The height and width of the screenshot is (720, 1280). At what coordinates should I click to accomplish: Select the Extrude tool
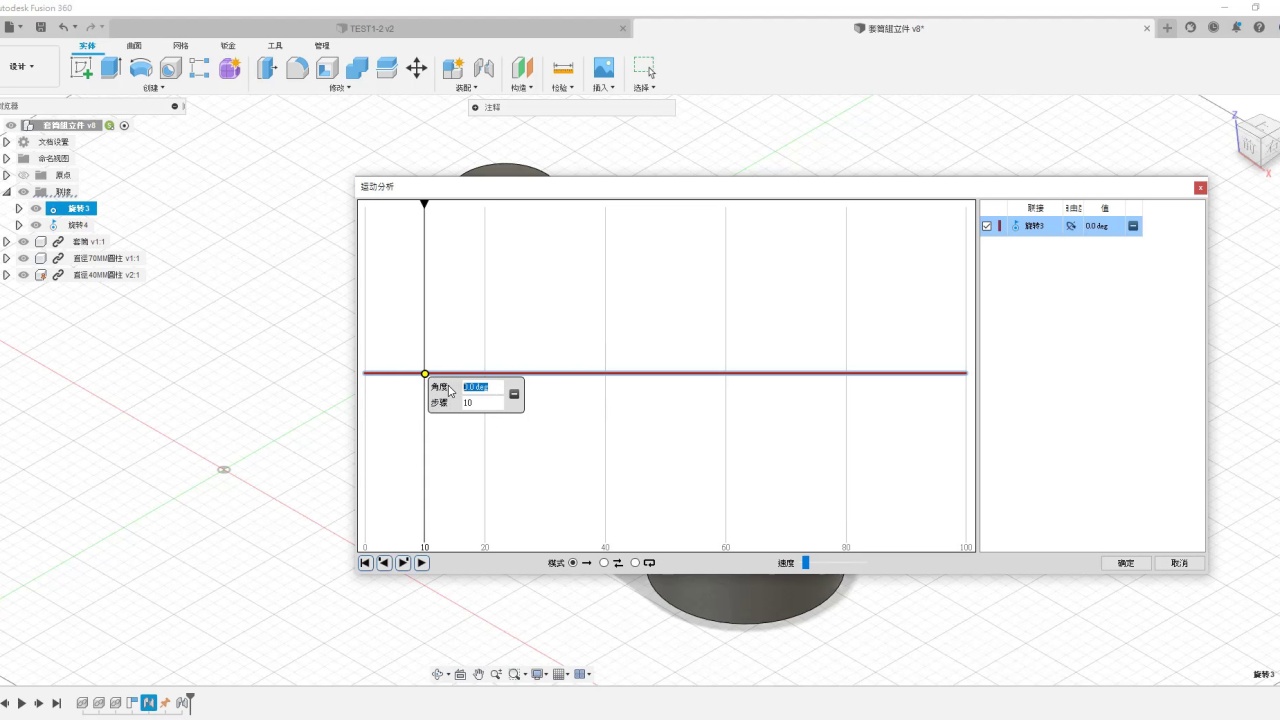coord(111,68)
